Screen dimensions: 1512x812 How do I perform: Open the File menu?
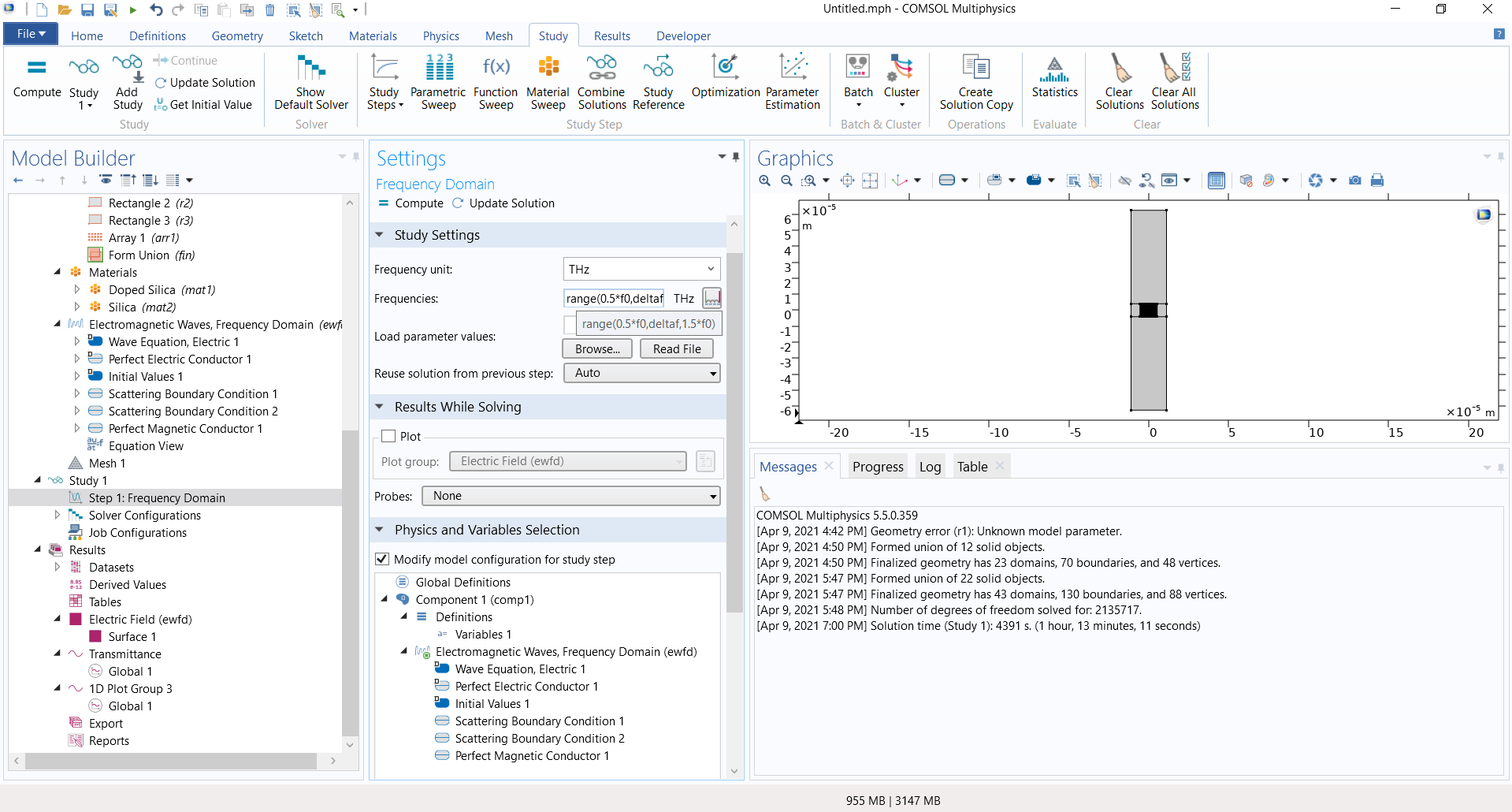31,34
